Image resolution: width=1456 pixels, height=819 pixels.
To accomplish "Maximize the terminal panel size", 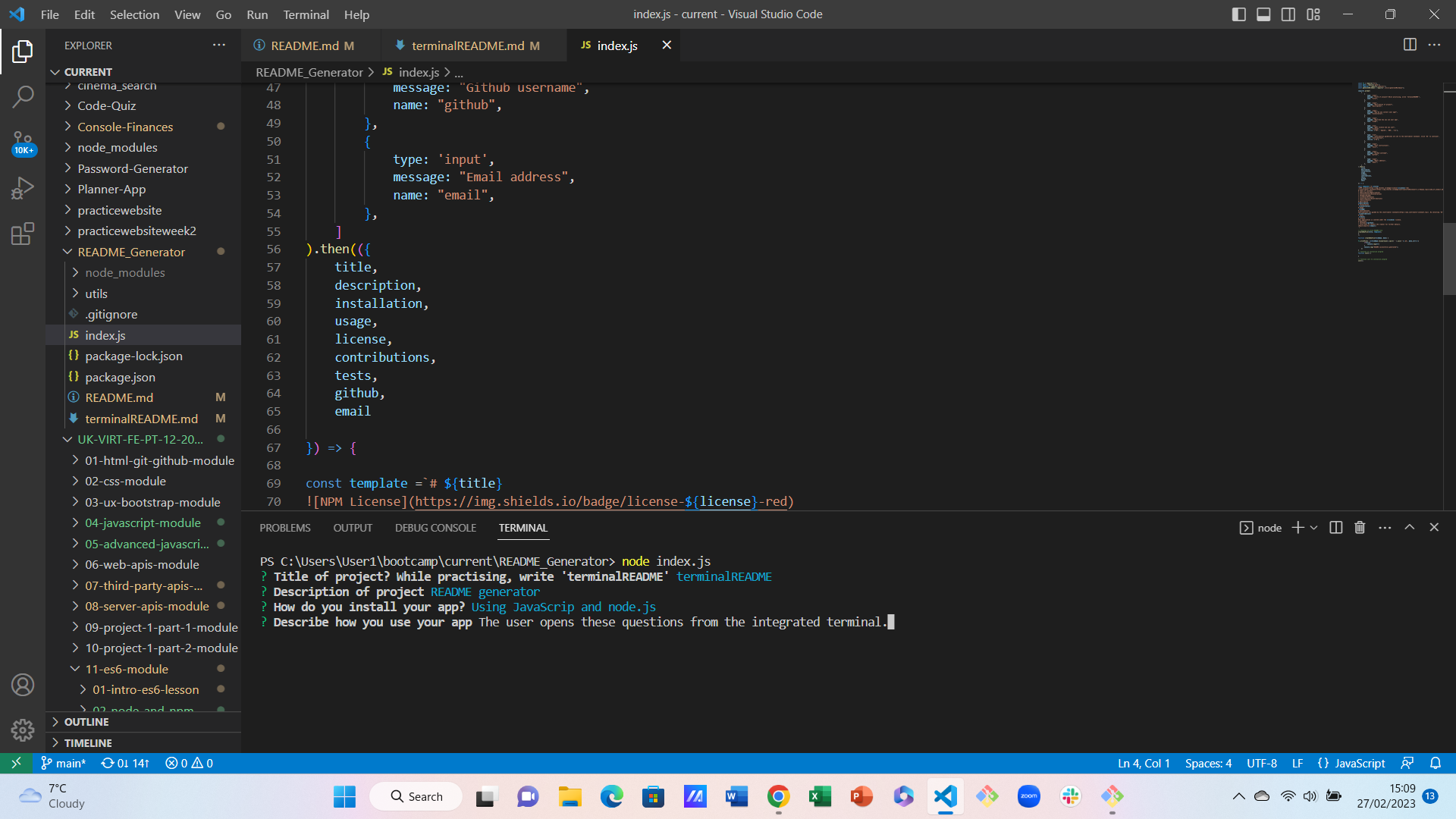I will point(1410,528).
